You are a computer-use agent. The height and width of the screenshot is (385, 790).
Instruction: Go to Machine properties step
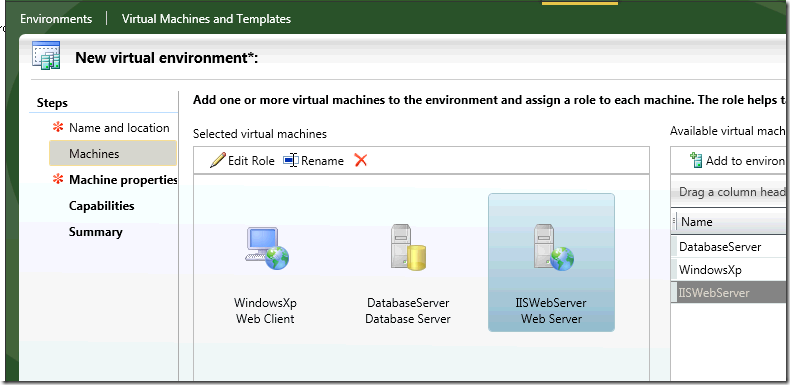pyautogui.click(x=123, y=180)
